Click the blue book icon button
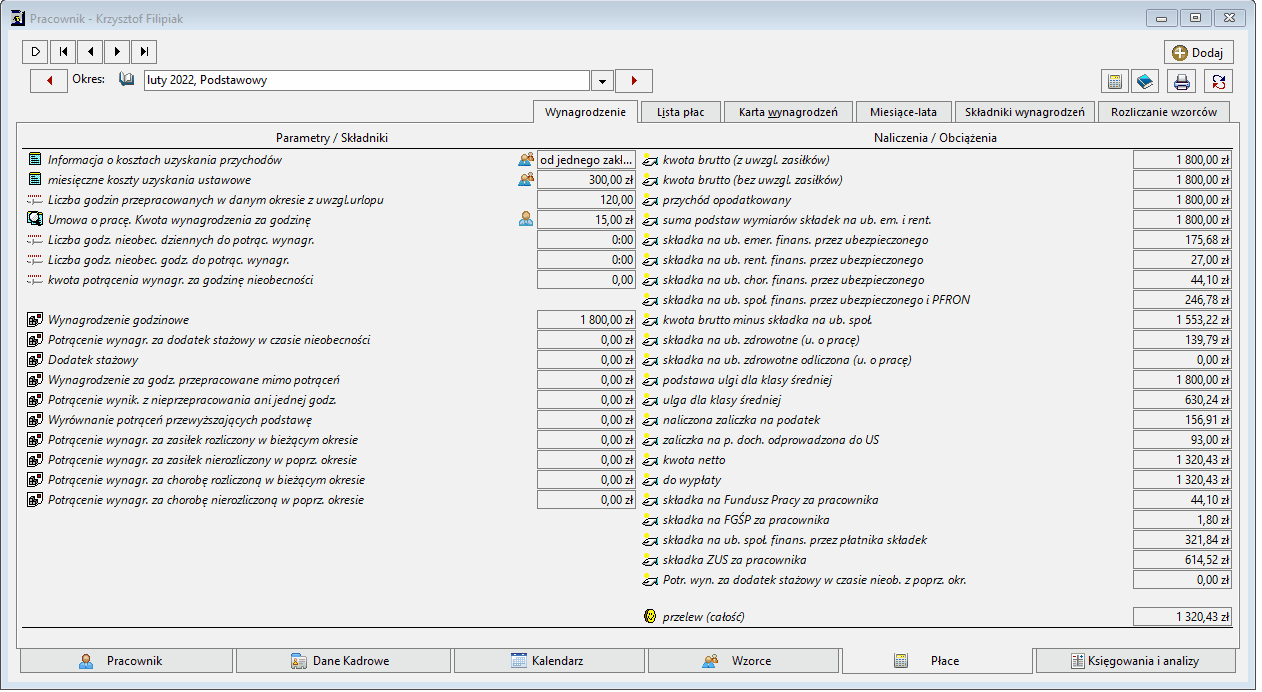Viewport: 1262px width, 692px height. (1146, 81)
